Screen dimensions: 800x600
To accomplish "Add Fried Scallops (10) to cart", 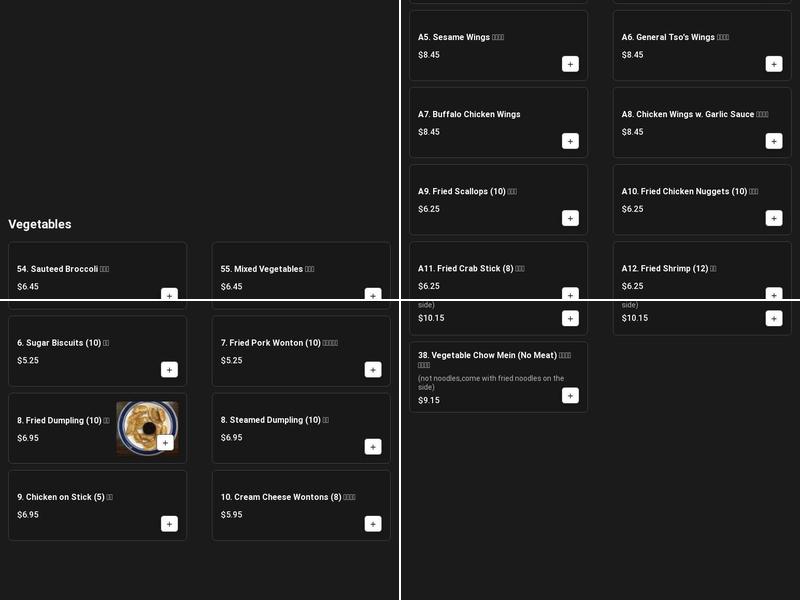I will pos(570,218).
